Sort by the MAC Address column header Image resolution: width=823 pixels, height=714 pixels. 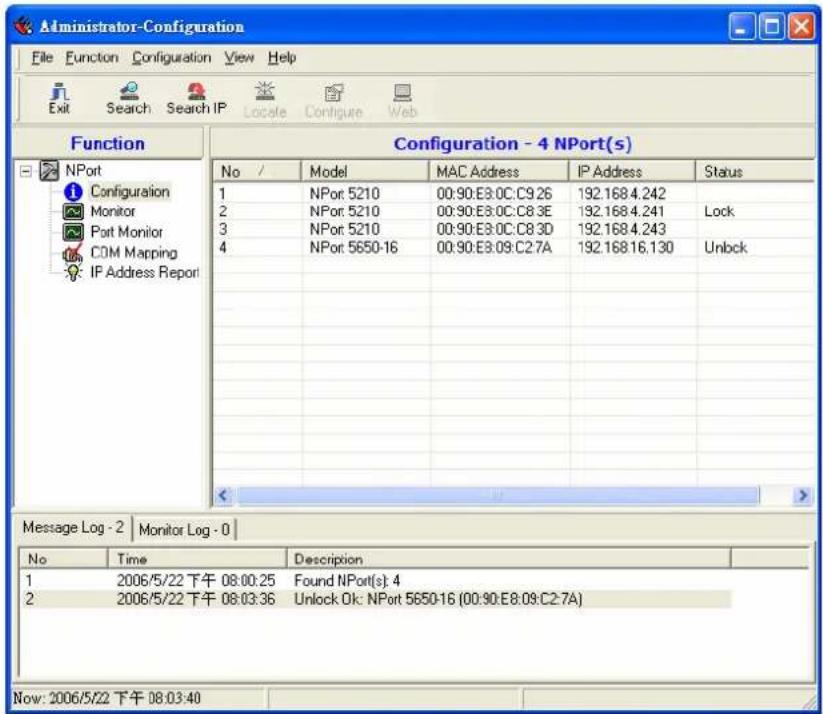pos(499,171)
